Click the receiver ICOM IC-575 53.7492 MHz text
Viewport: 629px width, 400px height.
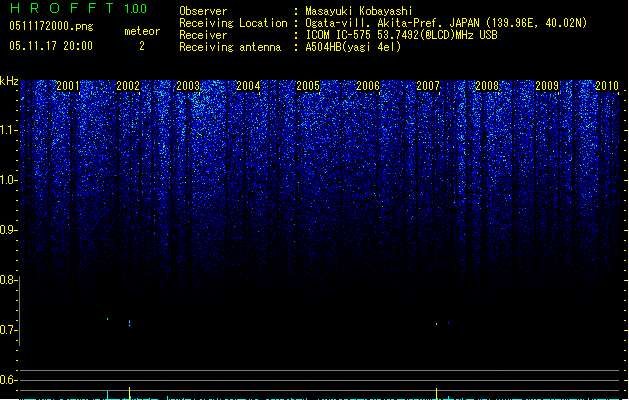[x=401, y=35]
